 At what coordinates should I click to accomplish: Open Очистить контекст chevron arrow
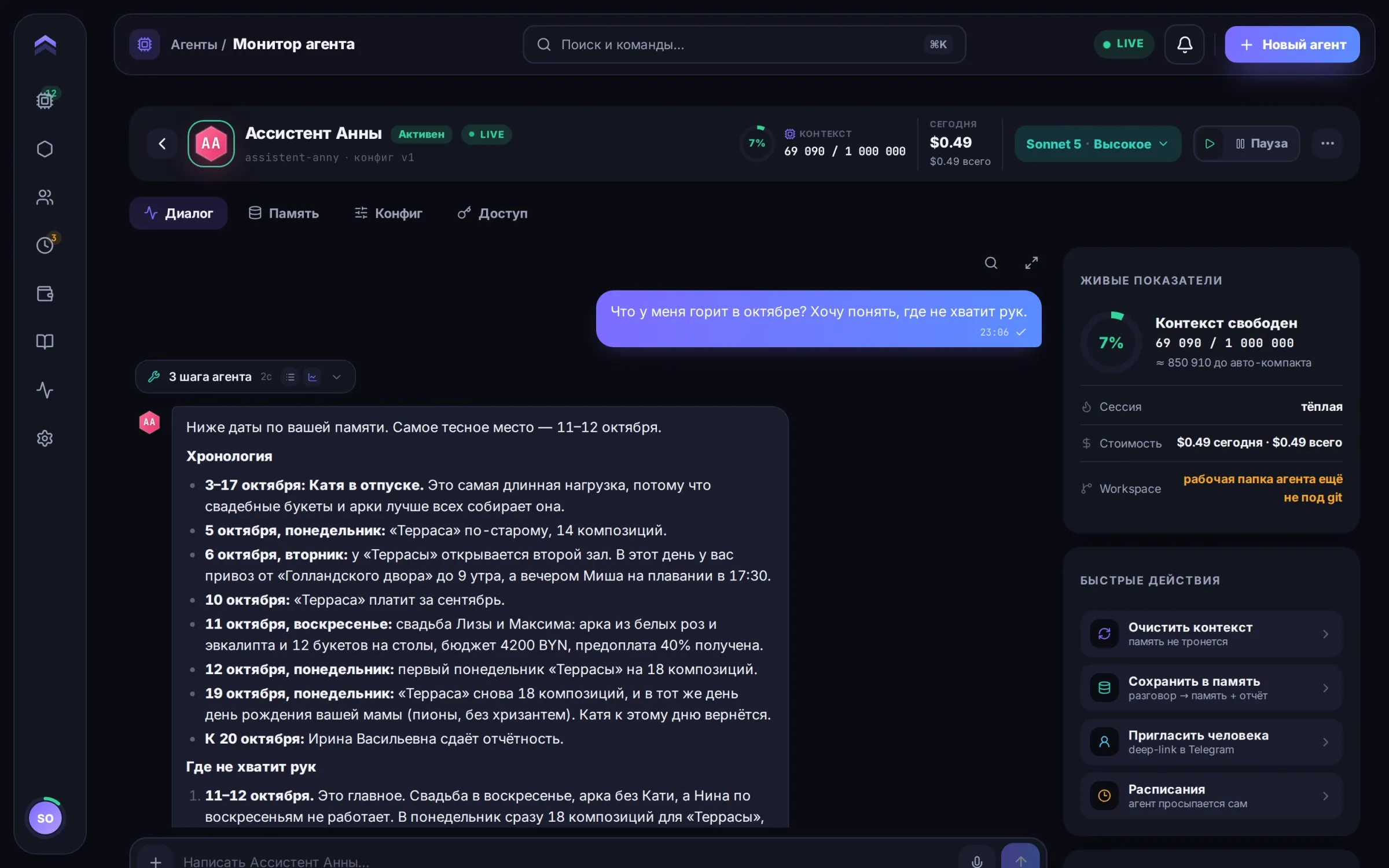tap(1325, 634)
